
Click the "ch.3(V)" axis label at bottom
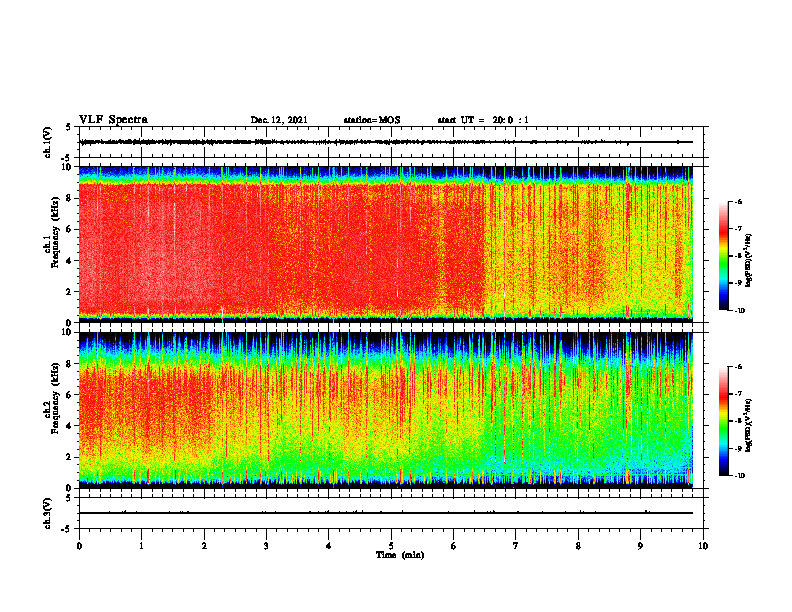point(48,513)
